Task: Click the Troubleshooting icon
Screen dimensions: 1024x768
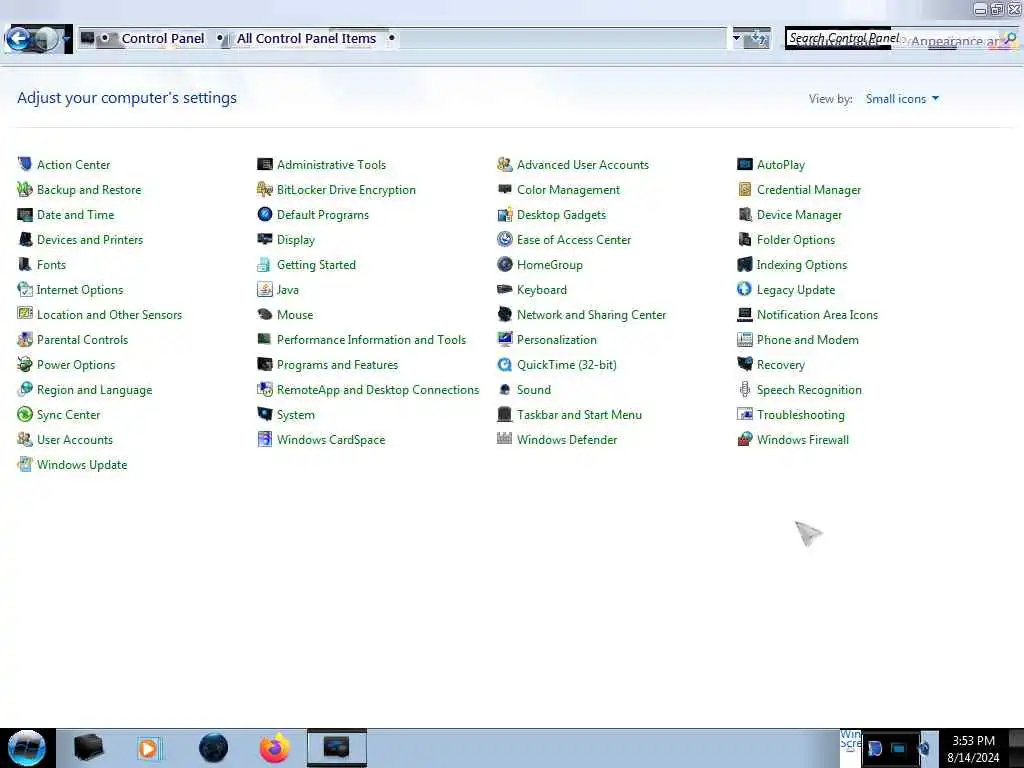Action: point(744,415)
